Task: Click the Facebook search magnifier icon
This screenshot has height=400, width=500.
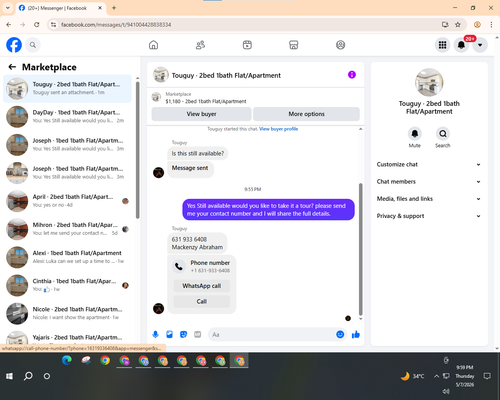Action: coord(33,45)
